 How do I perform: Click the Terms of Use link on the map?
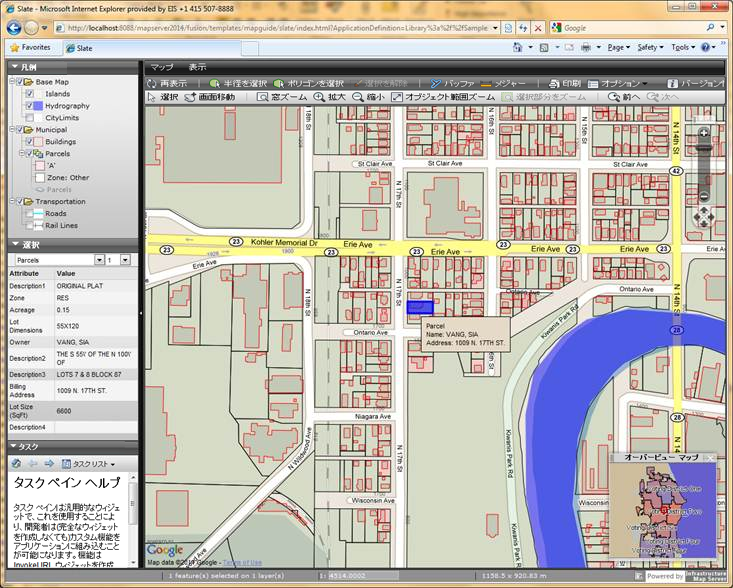(242, 563)
